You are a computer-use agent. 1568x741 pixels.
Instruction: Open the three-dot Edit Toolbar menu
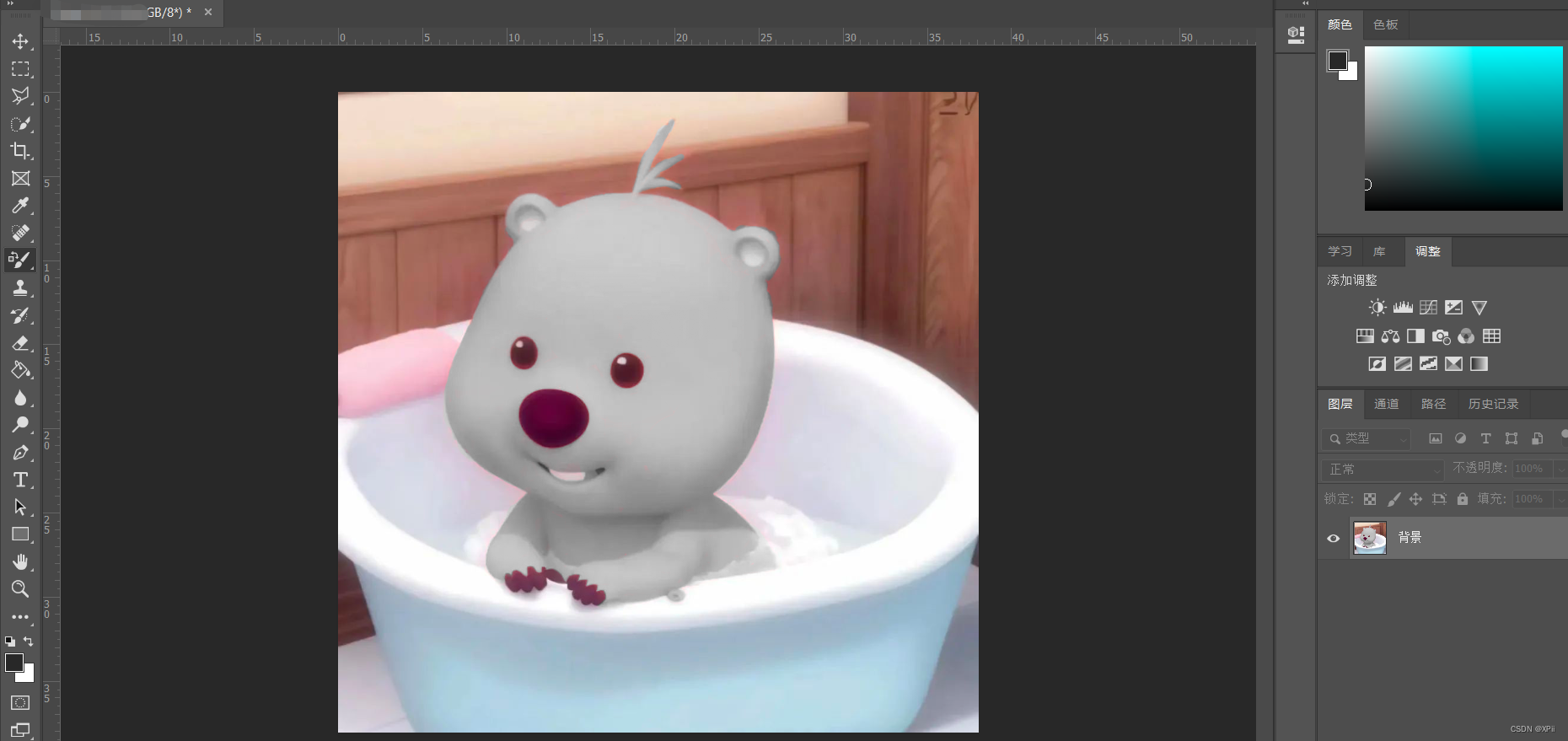click(20, 617)
